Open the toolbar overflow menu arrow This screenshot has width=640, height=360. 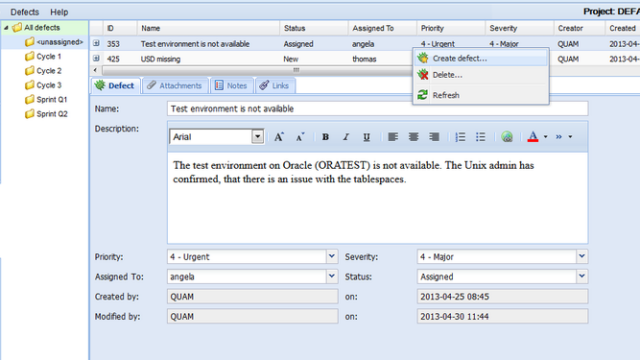tap(570, 137)
